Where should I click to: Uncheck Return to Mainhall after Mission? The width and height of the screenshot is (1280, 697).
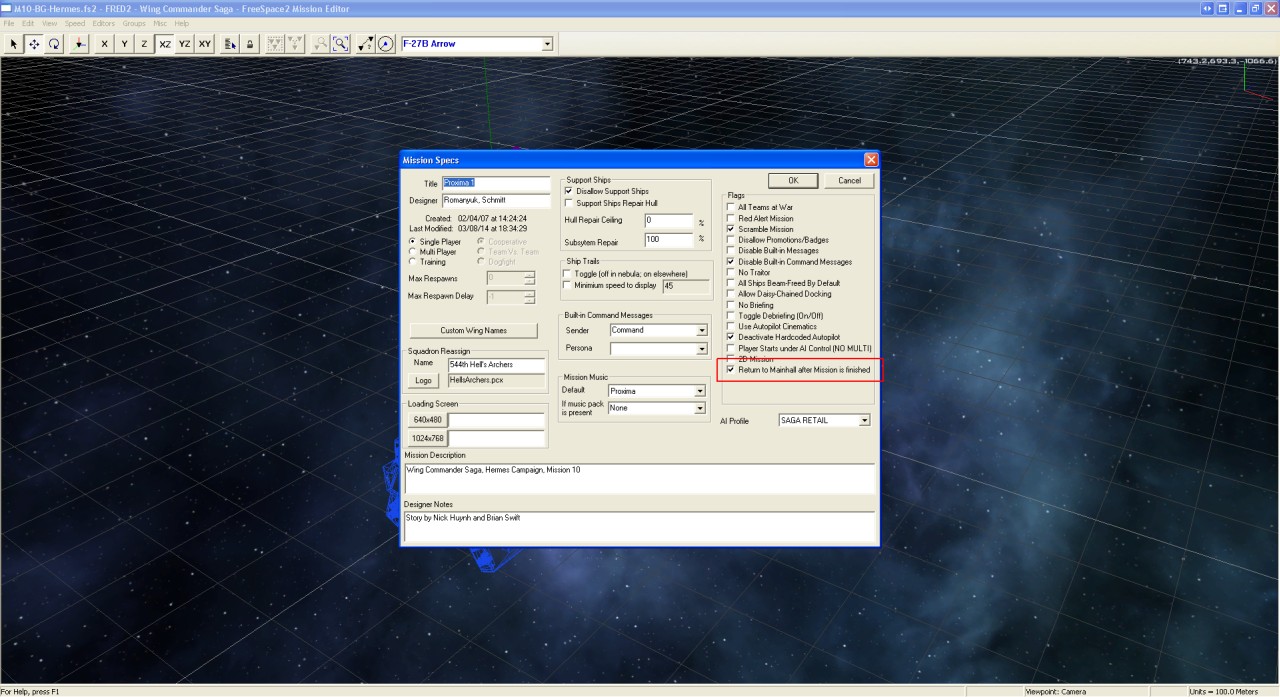(731, 370)
